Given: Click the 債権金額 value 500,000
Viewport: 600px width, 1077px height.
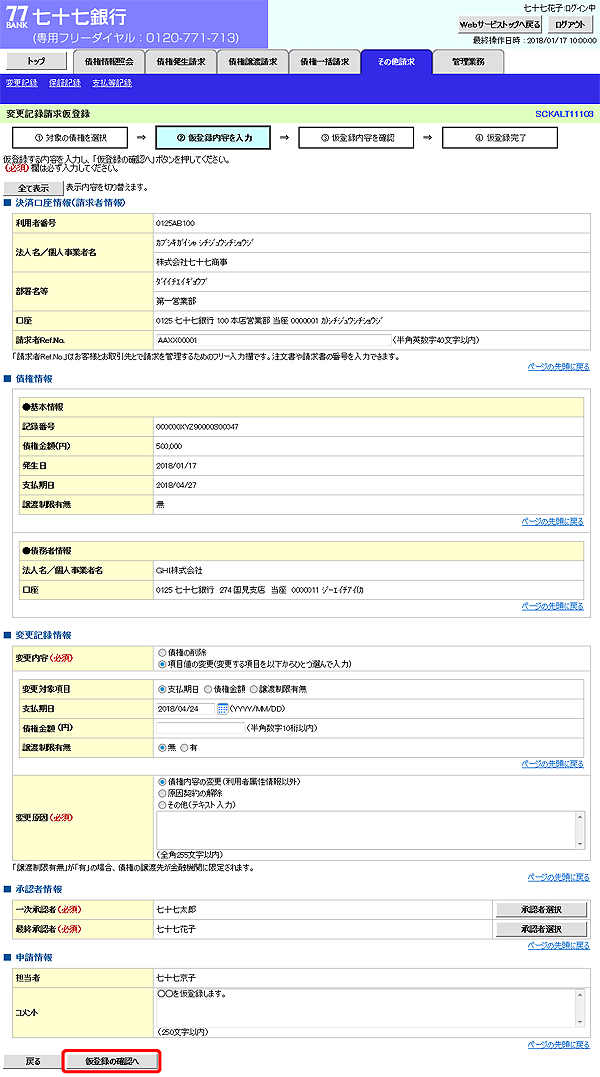Looking at the screenshot, I should tap(170, 446).
